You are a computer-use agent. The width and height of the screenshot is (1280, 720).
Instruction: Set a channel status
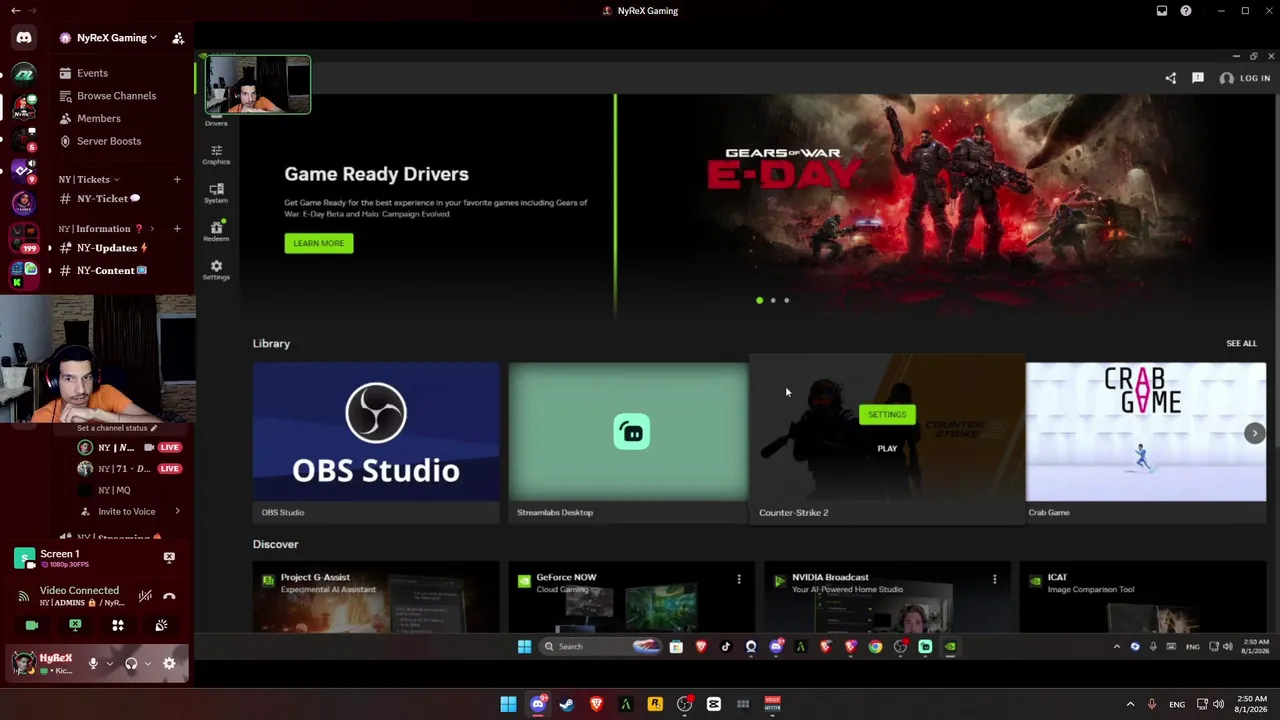click(x=117, y=428)
